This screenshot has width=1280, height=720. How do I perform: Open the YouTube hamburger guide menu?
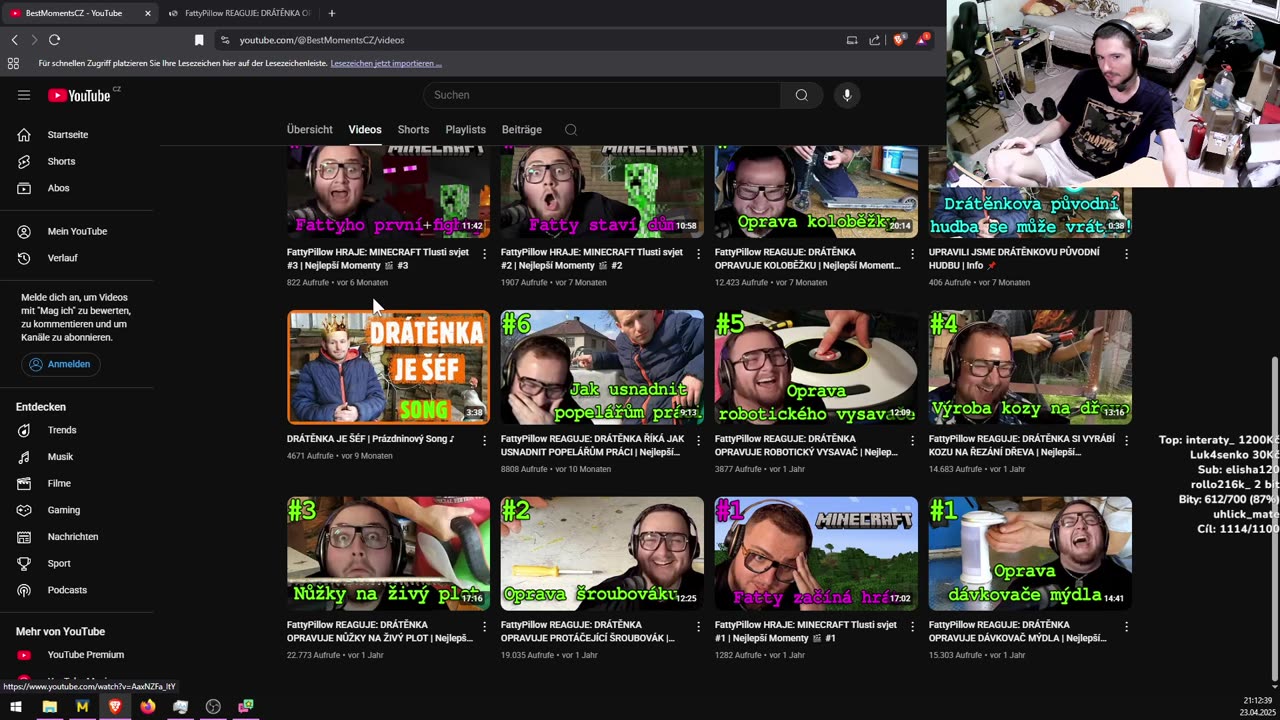tap(24, 95)
